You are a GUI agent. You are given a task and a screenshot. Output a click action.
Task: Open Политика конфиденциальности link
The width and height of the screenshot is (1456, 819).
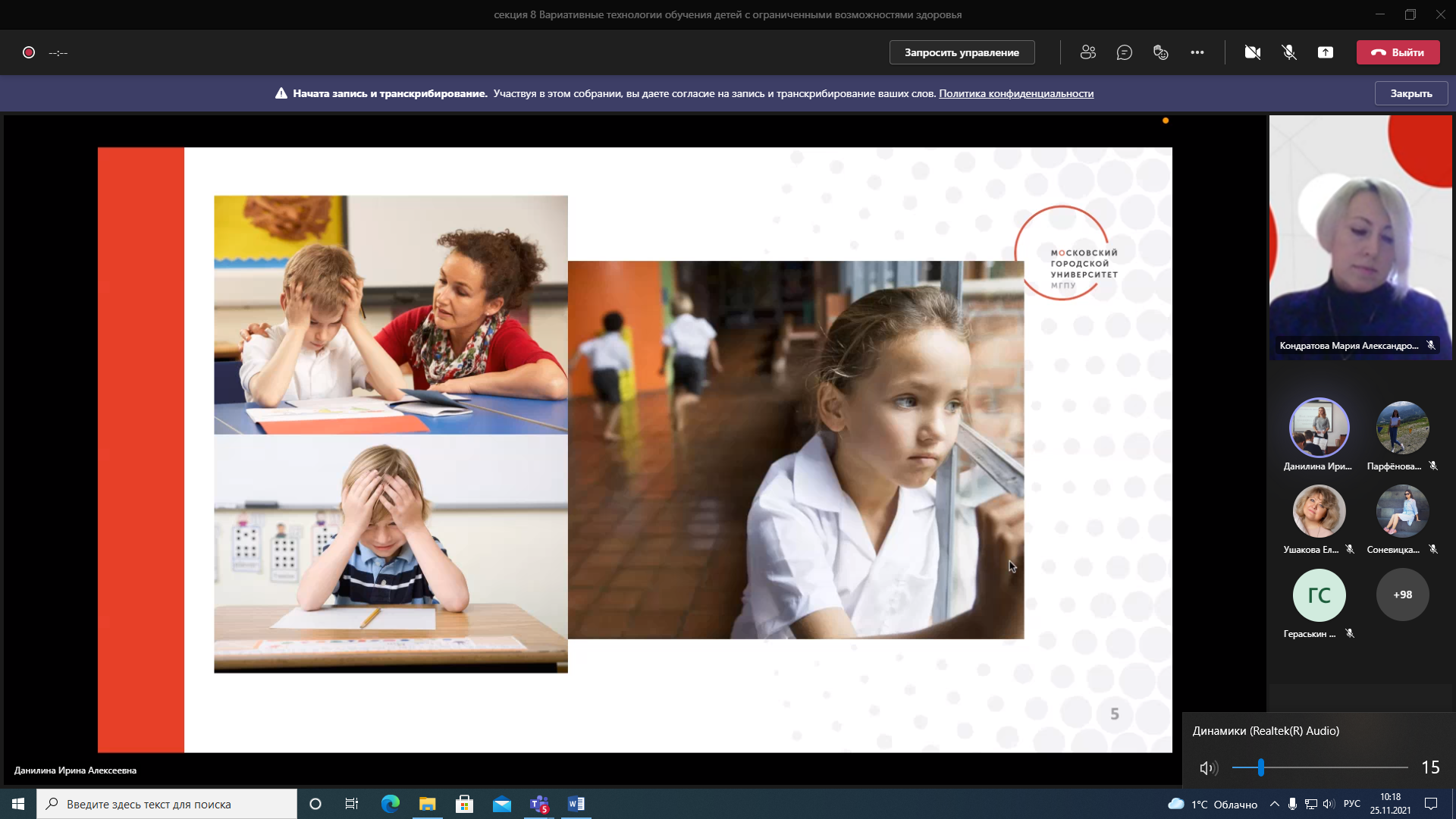coord(1015,93)
